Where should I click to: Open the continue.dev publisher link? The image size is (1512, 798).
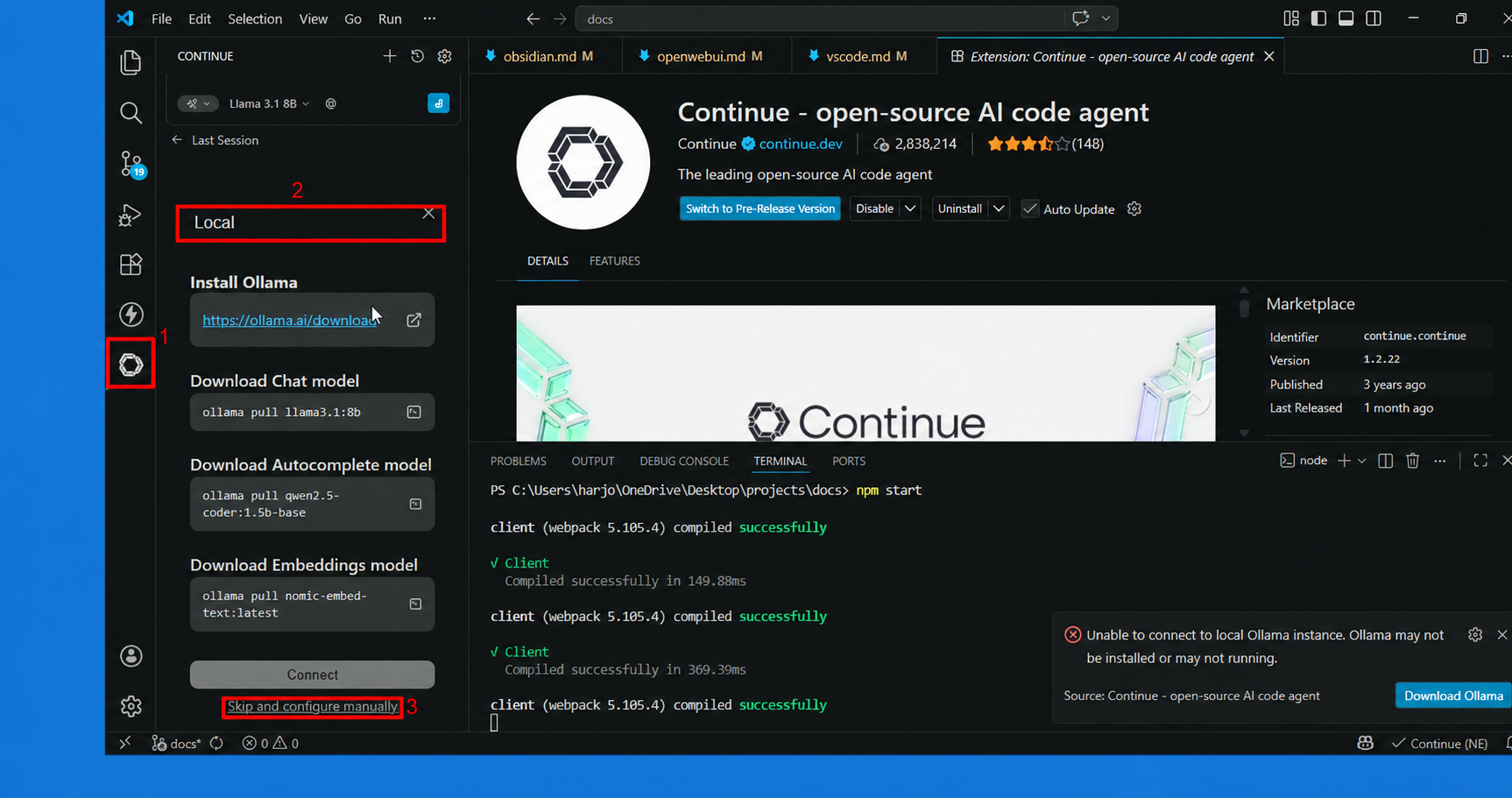point(801,144)
